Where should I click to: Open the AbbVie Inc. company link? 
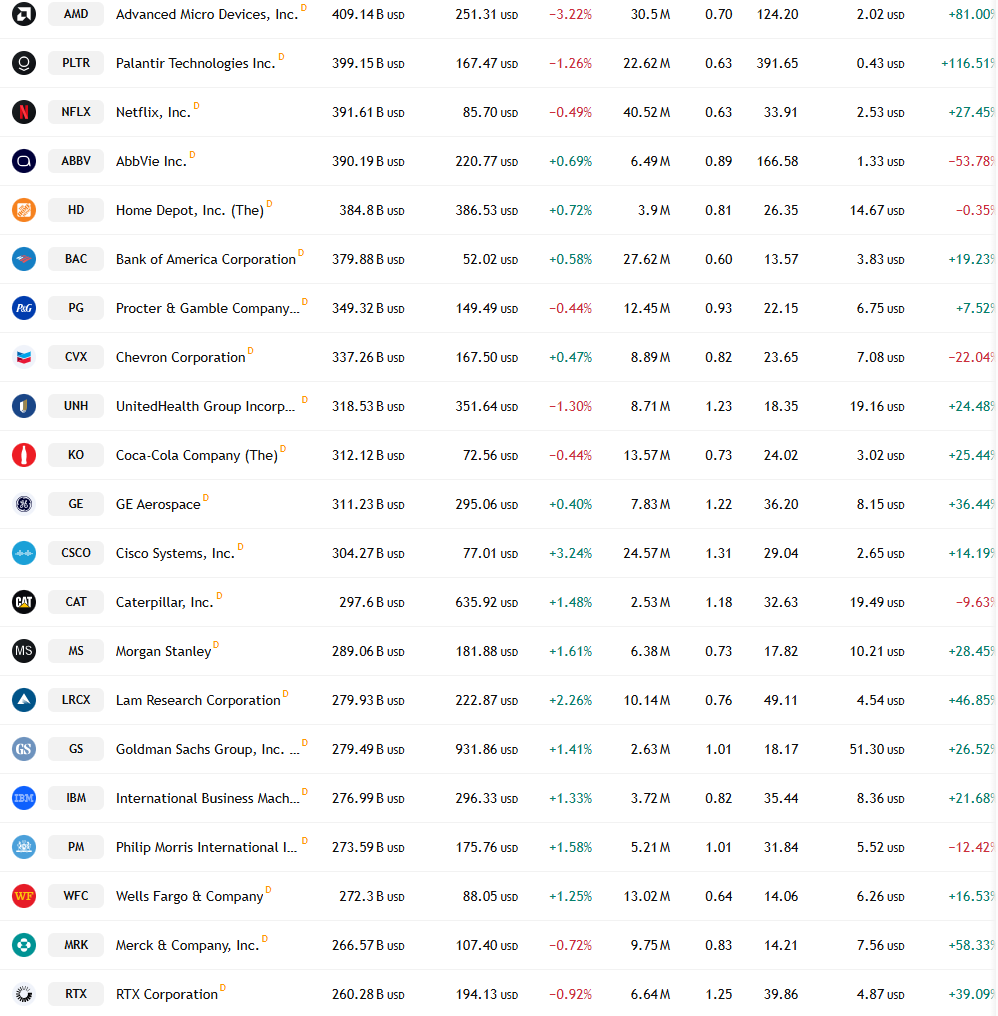pyautogui.click(x=151, y=161)
